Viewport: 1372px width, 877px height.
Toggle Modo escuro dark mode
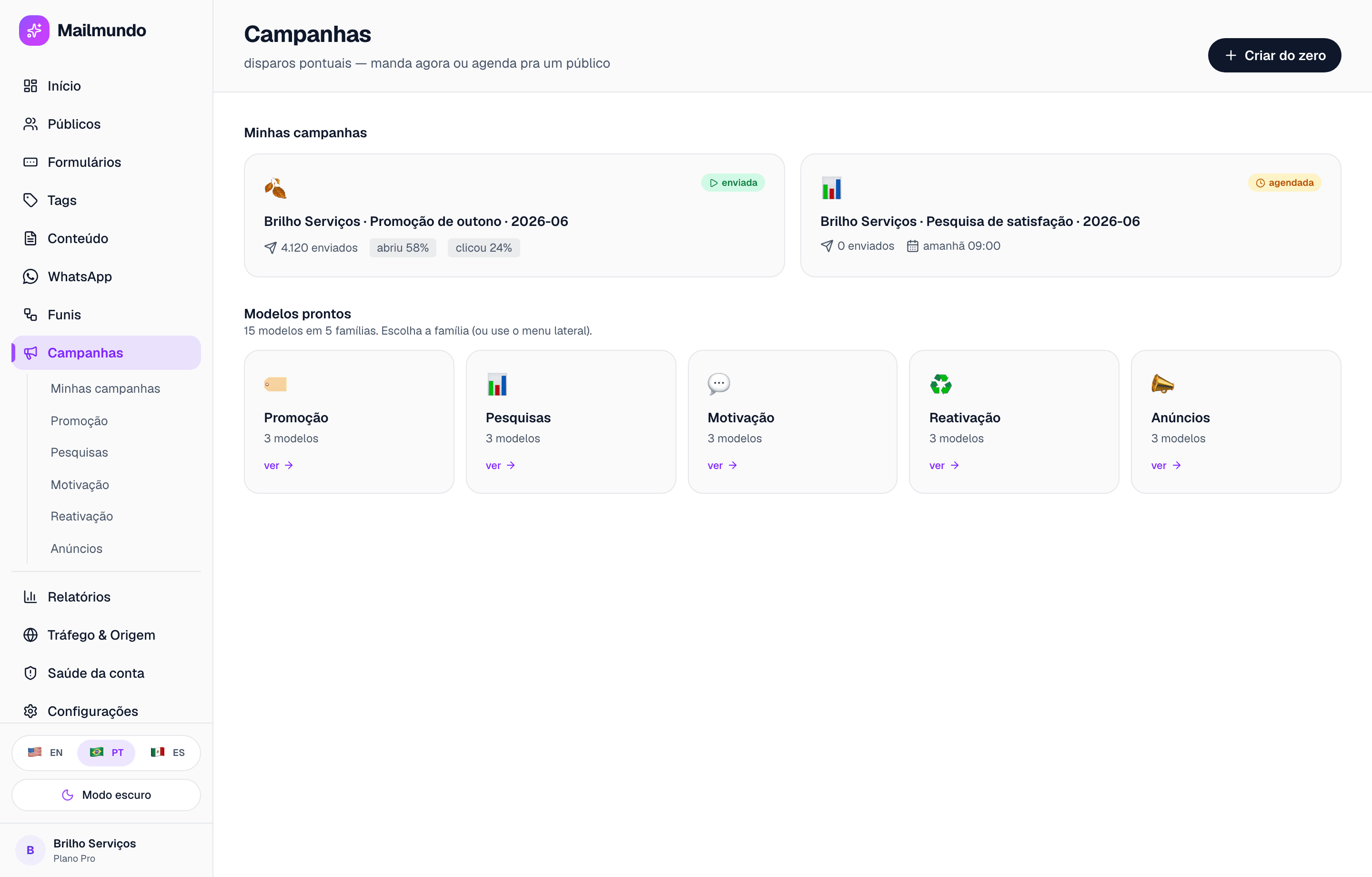pos(107,795)
